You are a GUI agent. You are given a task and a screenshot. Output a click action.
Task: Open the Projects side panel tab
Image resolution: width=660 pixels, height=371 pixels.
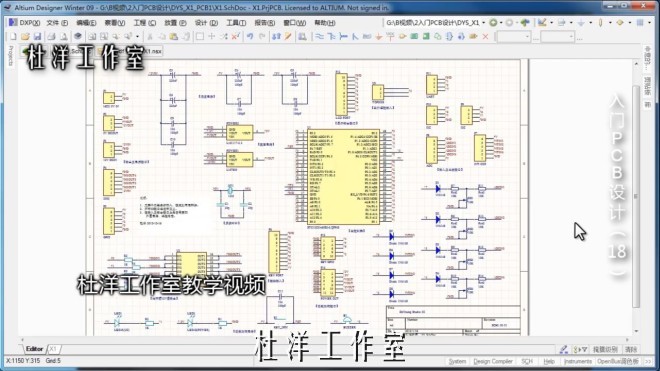(x=11, y=56)
